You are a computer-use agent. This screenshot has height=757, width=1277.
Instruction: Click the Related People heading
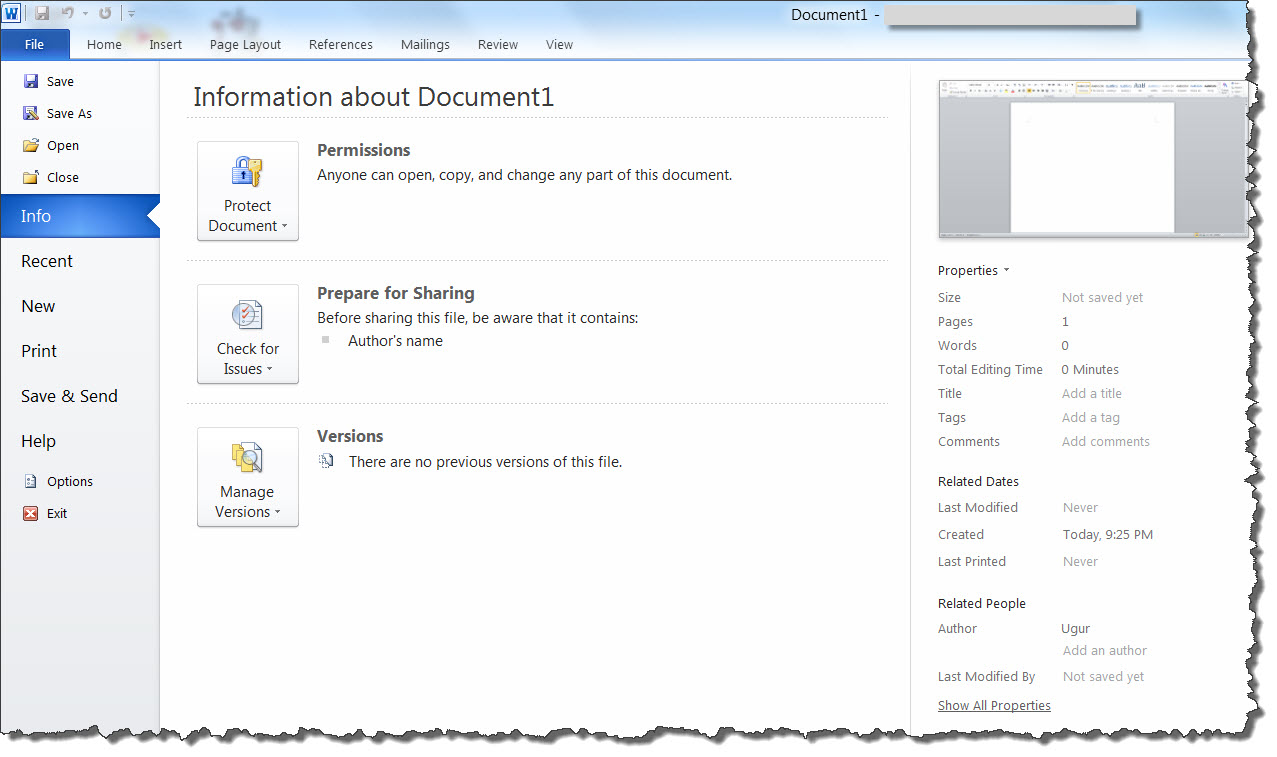tap(982, 604)
